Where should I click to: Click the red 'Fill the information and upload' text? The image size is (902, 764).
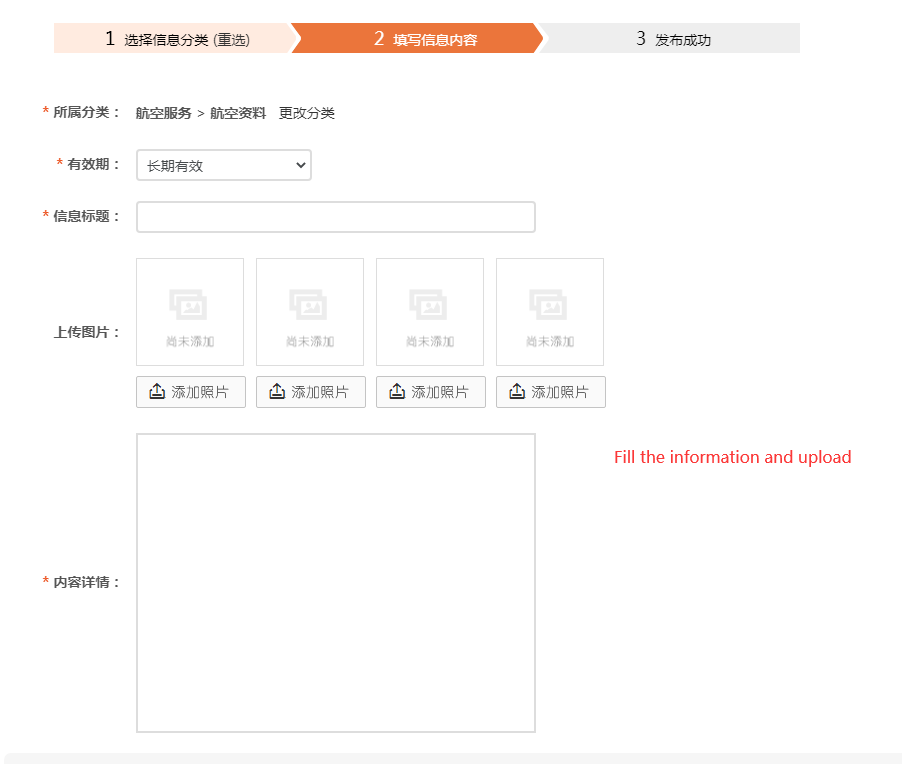(x=732, y=457)
